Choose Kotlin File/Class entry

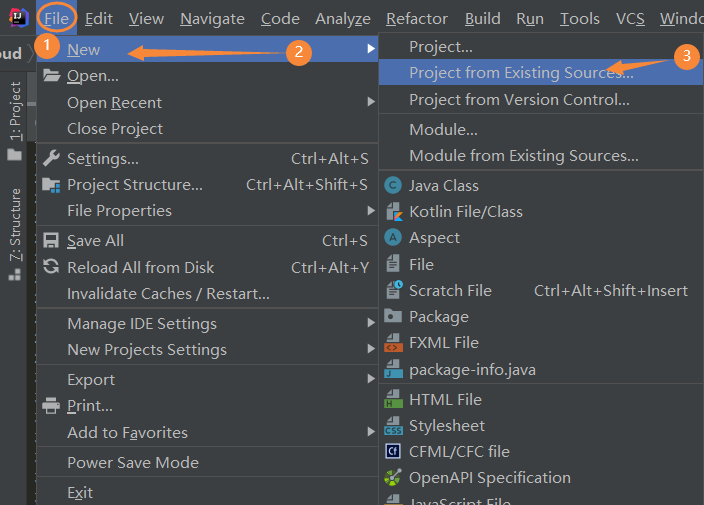(465, 211)
